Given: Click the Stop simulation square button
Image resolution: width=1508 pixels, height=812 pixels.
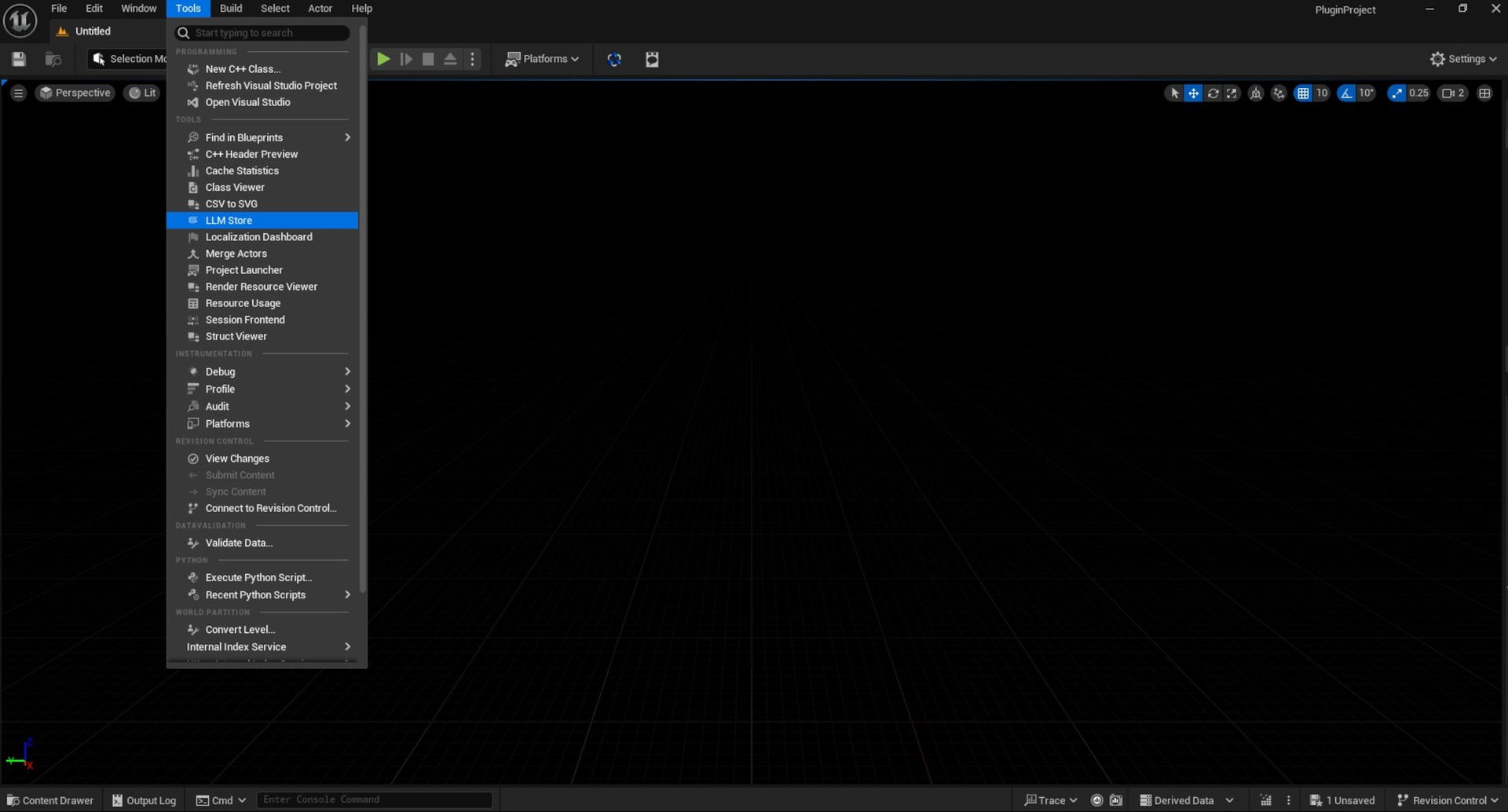Looking at the screenshot, I should point(428,59).
